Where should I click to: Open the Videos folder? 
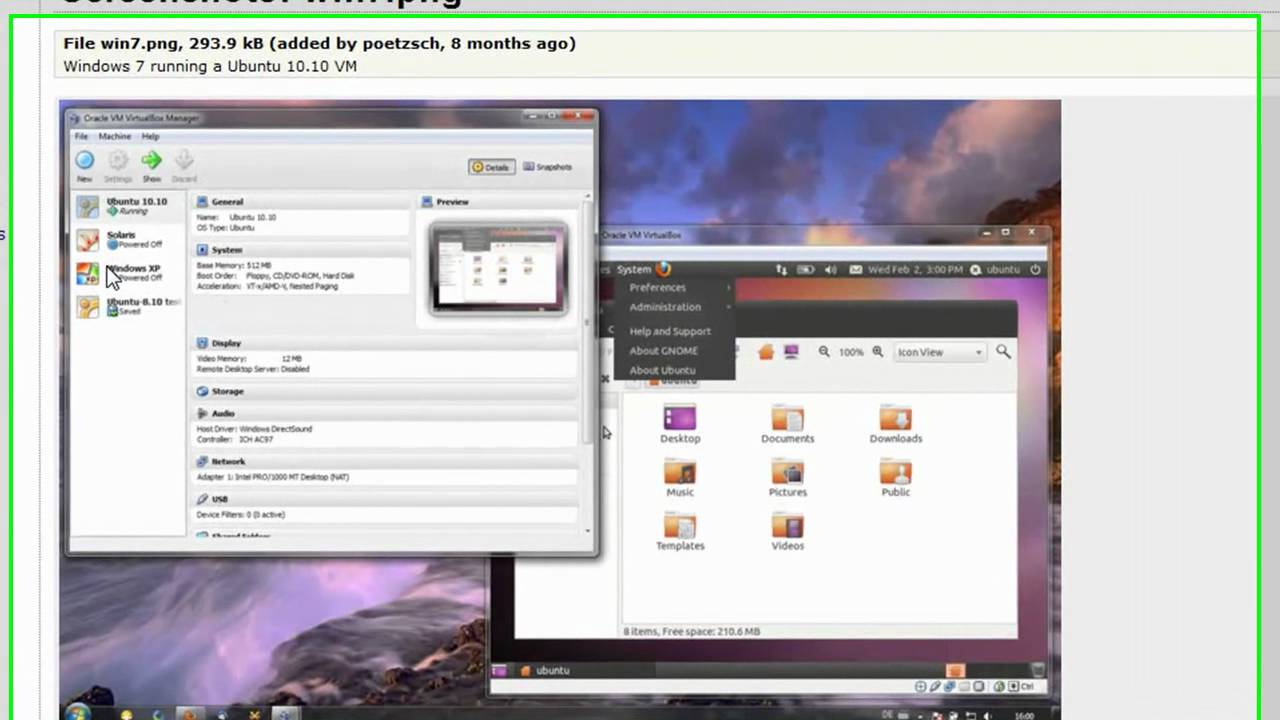pos(787,532)
